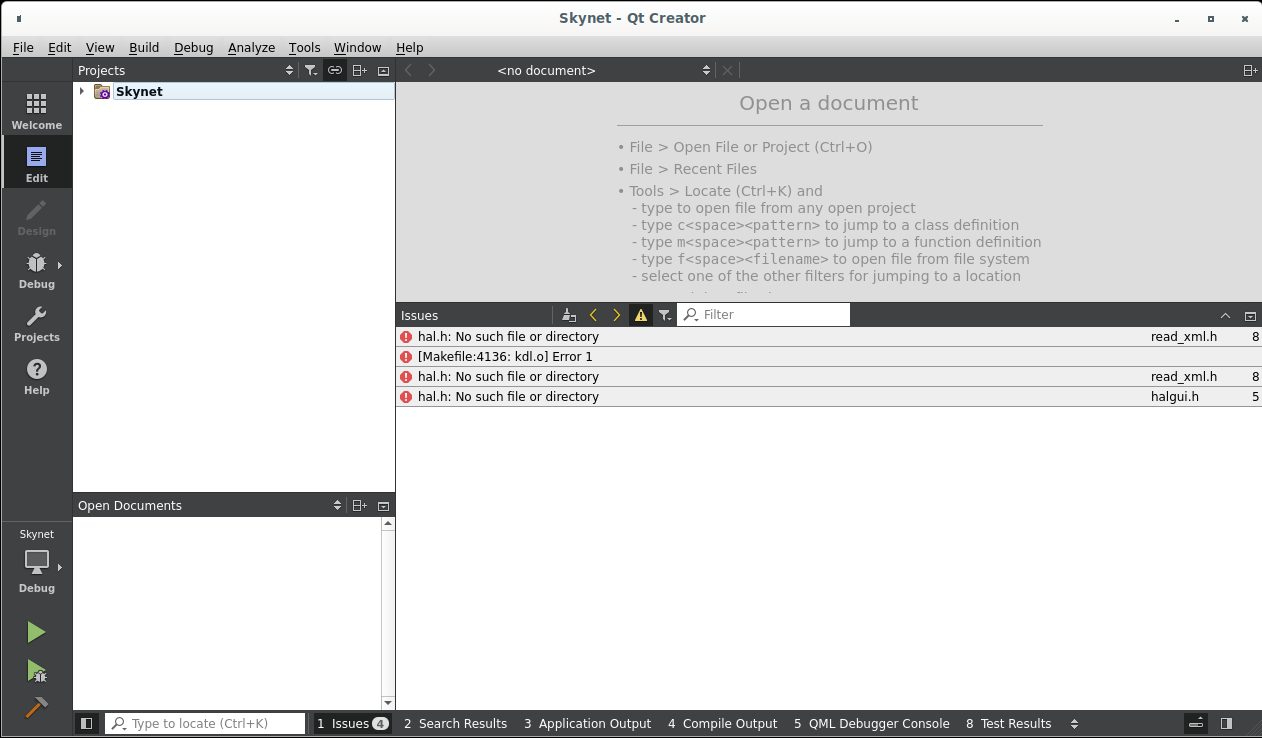The image size is (1262, 738).
Task: Open Debug mode submenu arrow
Action: click(60, 265)
